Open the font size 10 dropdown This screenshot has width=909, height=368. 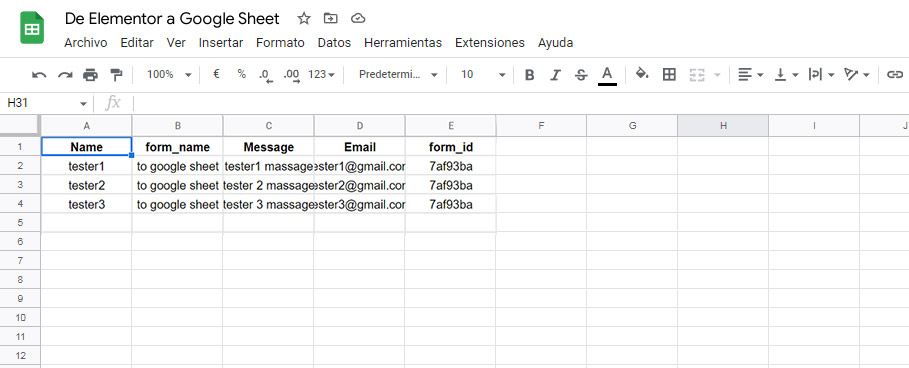482,75
